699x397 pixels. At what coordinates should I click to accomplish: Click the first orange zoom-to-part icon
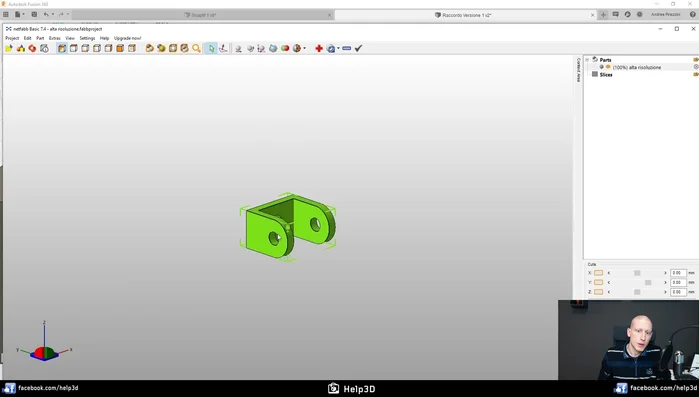tap(149, 48)
